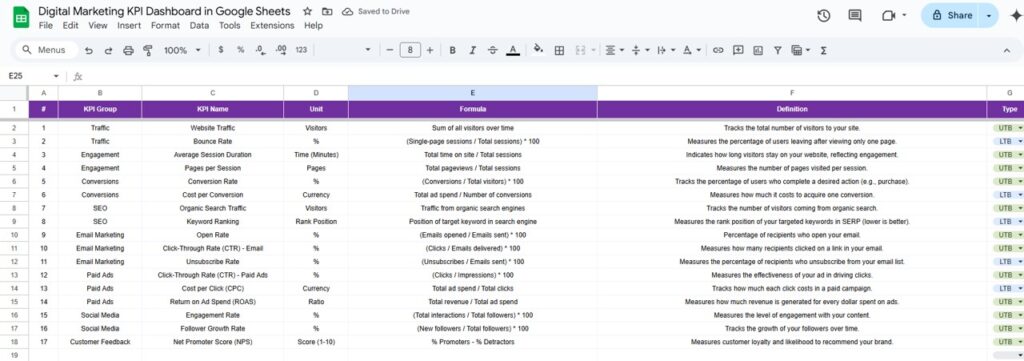Image resolution: width=1024 pixels, height=361 pixels.
Task: Toggle bold formatting
Action: click(452, 50)
